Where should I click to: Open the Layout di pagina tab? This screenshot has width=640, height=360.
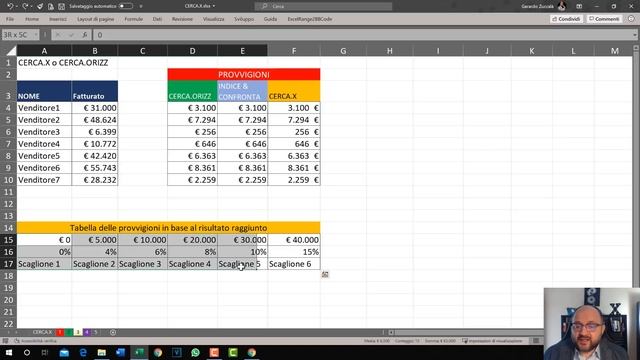[x=96, y=19]
